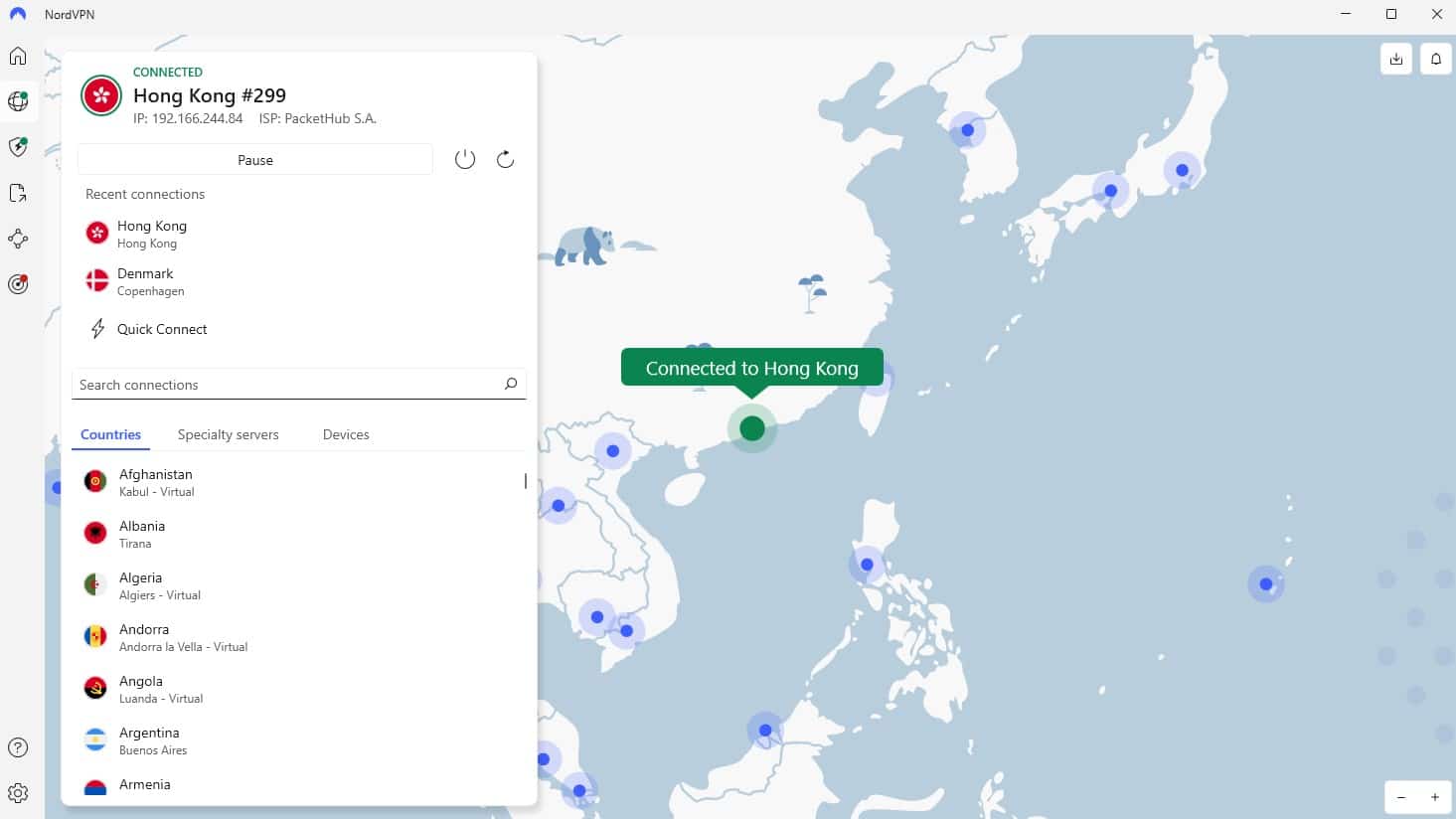1456x819 pixels.
Task: Open the Threat Protection shield icon
Action: click(18, 147)
